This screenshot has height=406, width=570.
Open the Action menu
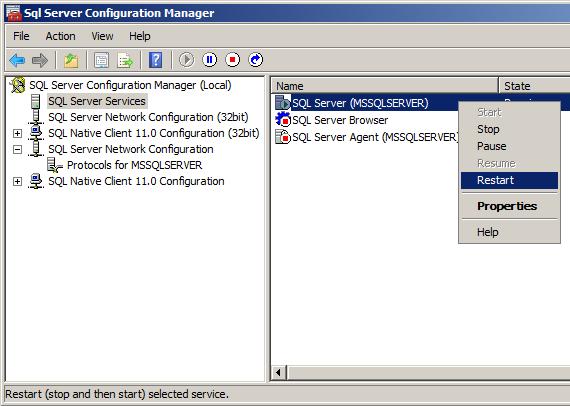coord(60,36)
